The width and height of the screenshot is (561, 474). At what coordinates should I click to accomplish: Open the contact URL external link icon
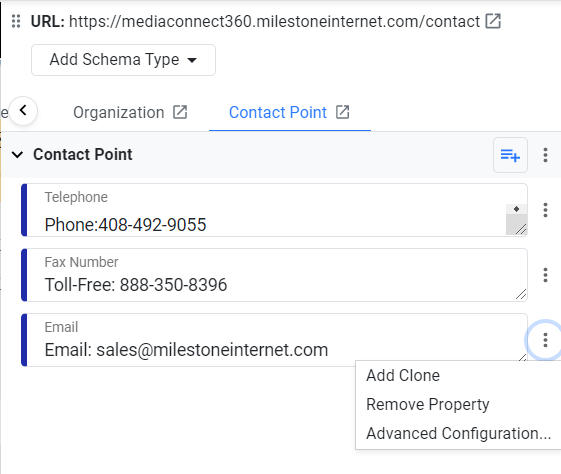pos(493,21)
